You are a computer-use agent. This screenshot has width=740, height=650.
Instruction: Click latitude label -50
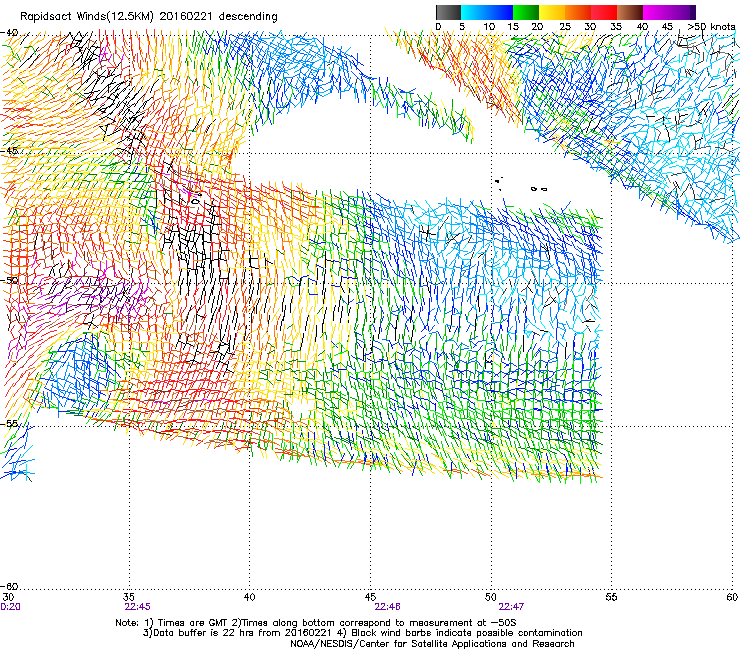(x=9, y=280)
